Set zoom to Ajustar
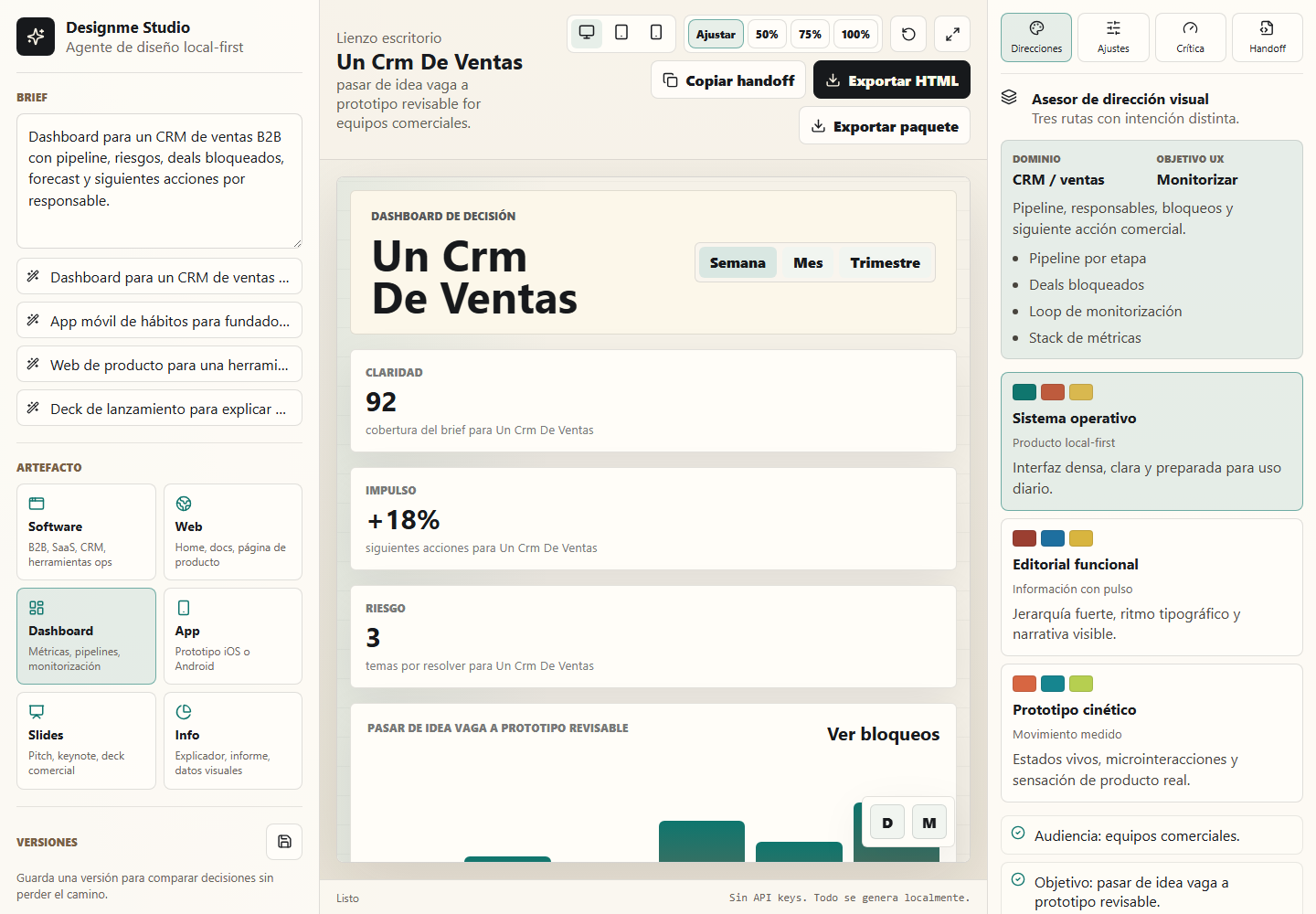 pos(716,34)
